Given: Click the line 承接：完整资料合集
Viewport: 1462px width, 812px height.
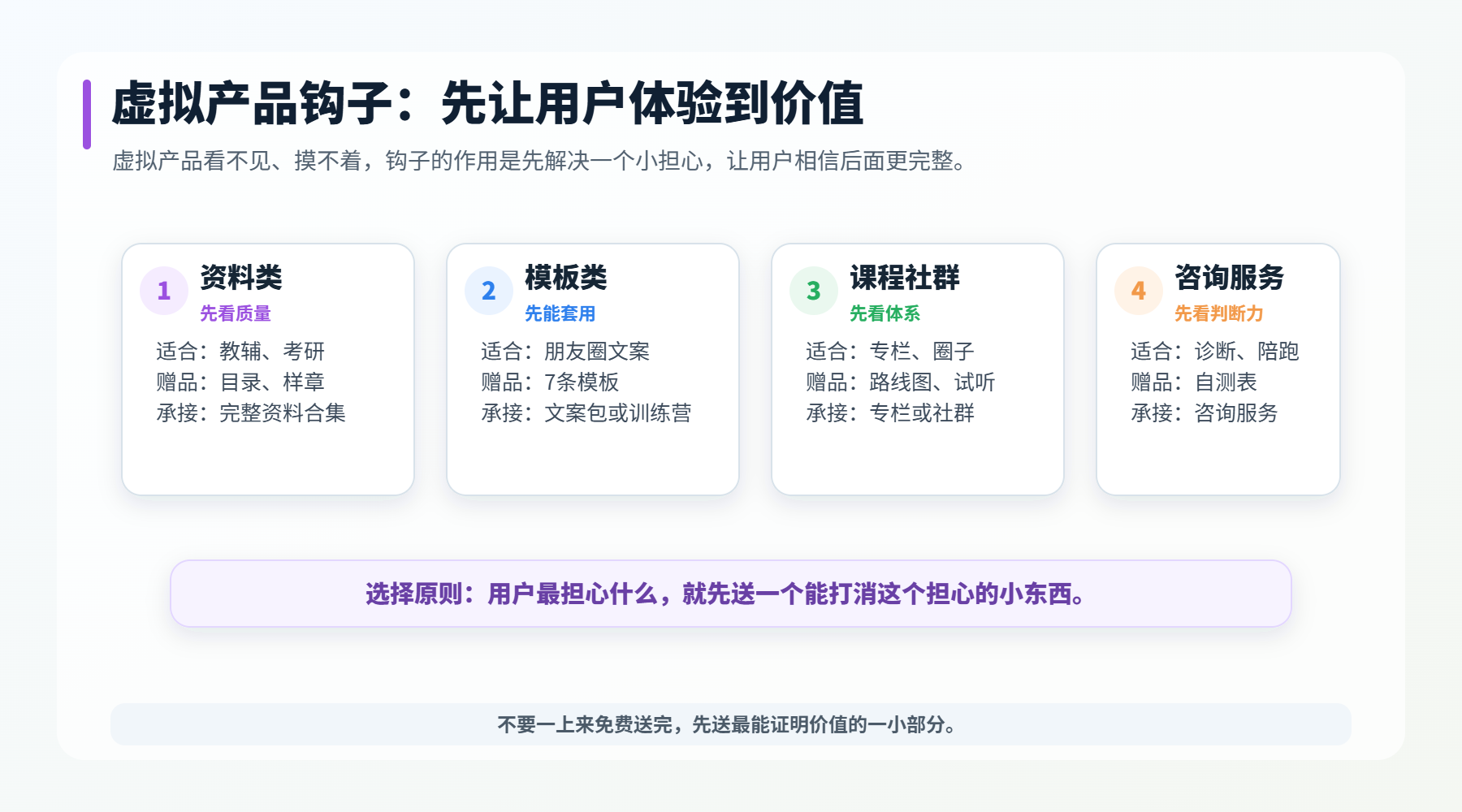Looking at the screenshot, I should coord(251,413).
